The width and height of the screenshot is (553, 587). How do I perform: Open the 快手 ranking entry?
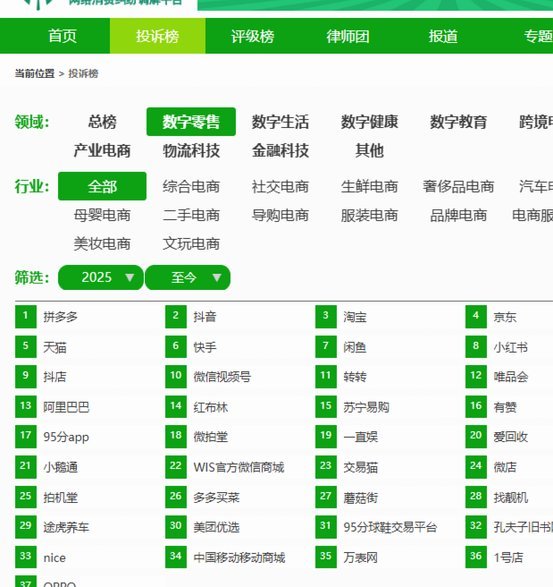click(205, 347)
